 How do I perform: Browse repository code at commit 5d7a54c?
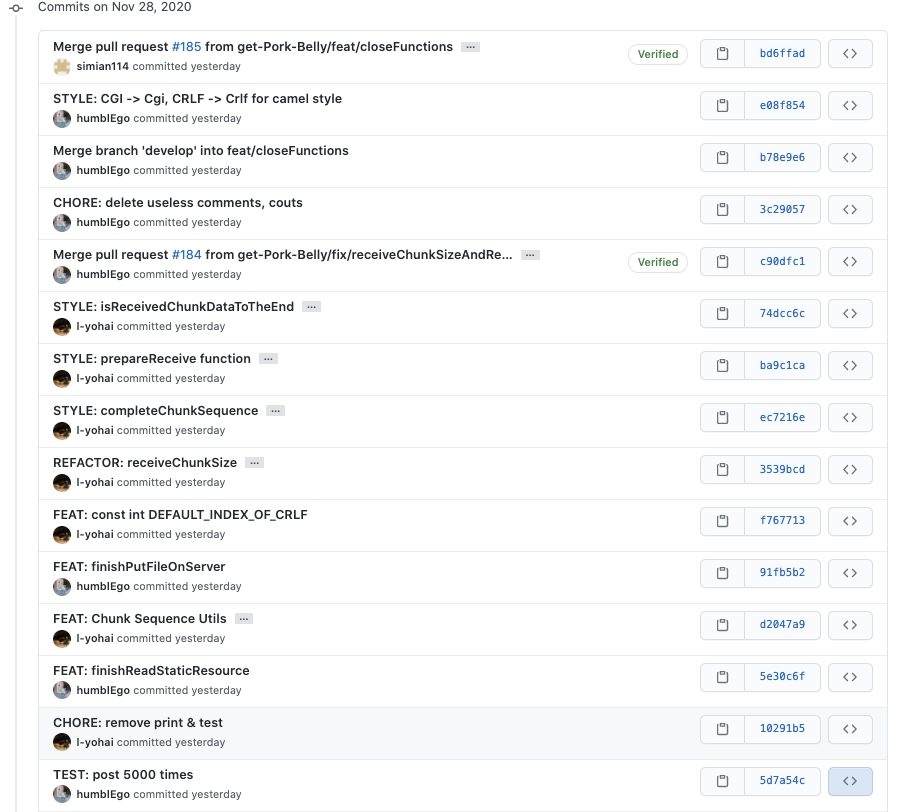[850, 782]
